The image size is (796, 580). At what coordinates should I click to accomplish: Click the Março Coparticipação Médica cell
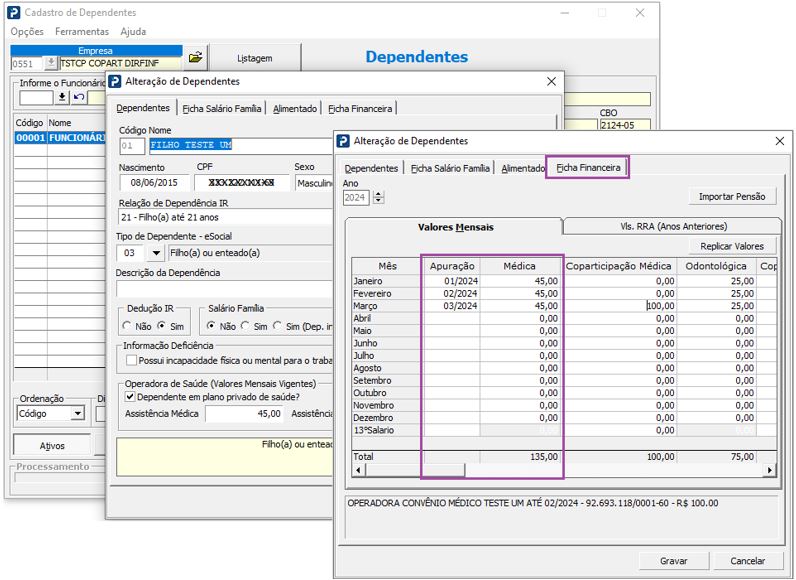619,306
